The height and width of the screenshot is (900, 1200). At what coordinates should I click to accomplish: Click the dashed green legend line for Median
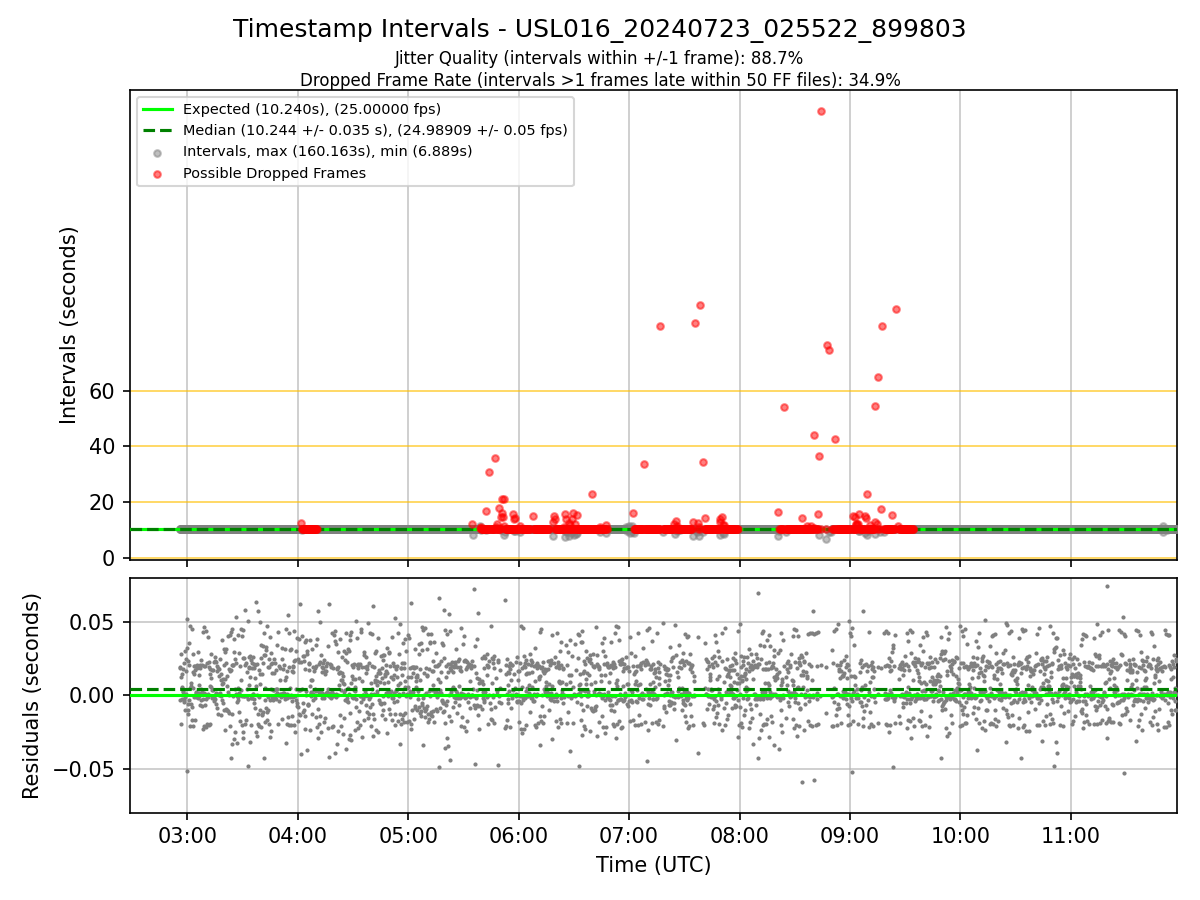(158, 130)
